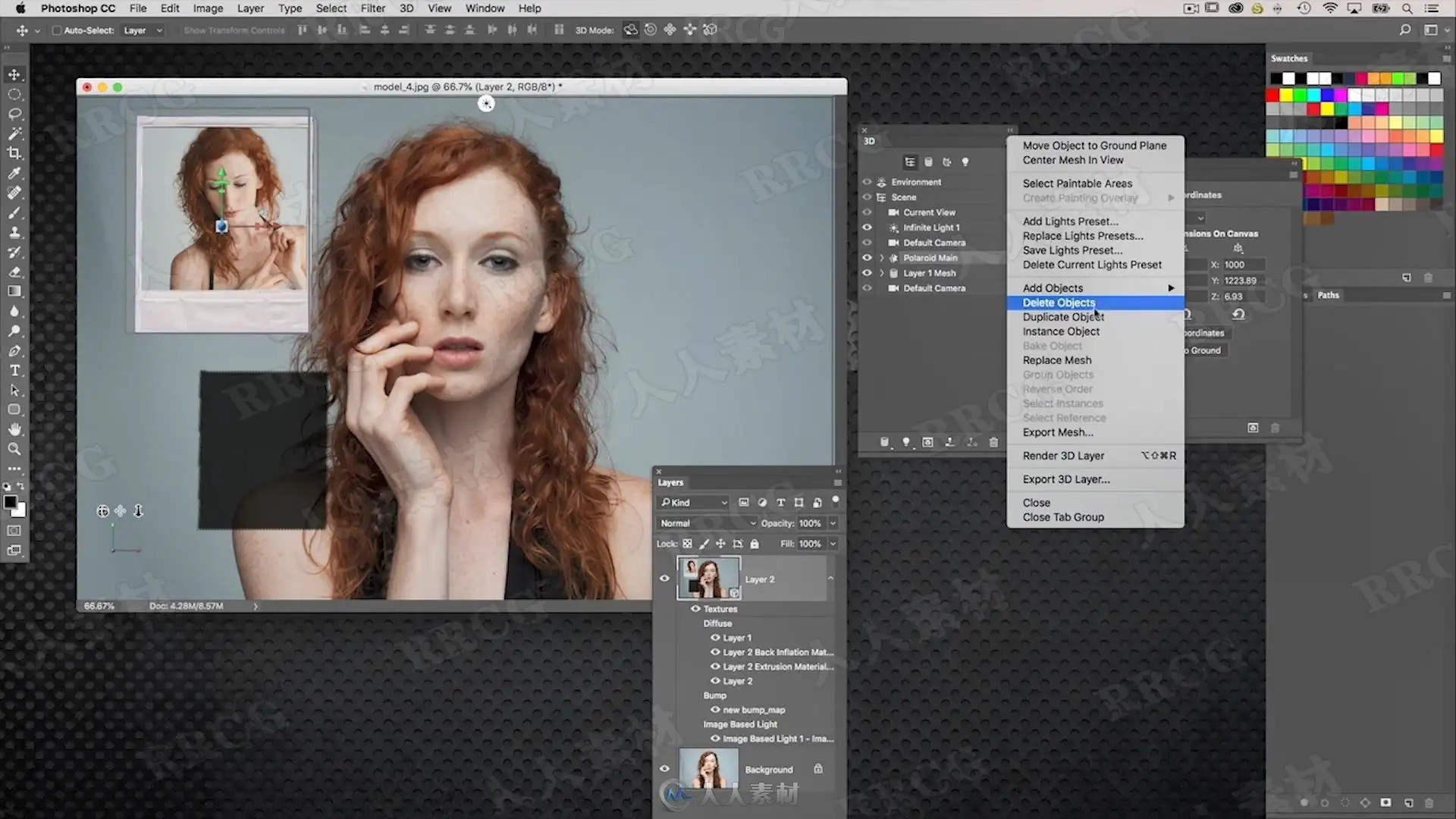Toggle visibility of Infinite Light 1

pos(867,227)
